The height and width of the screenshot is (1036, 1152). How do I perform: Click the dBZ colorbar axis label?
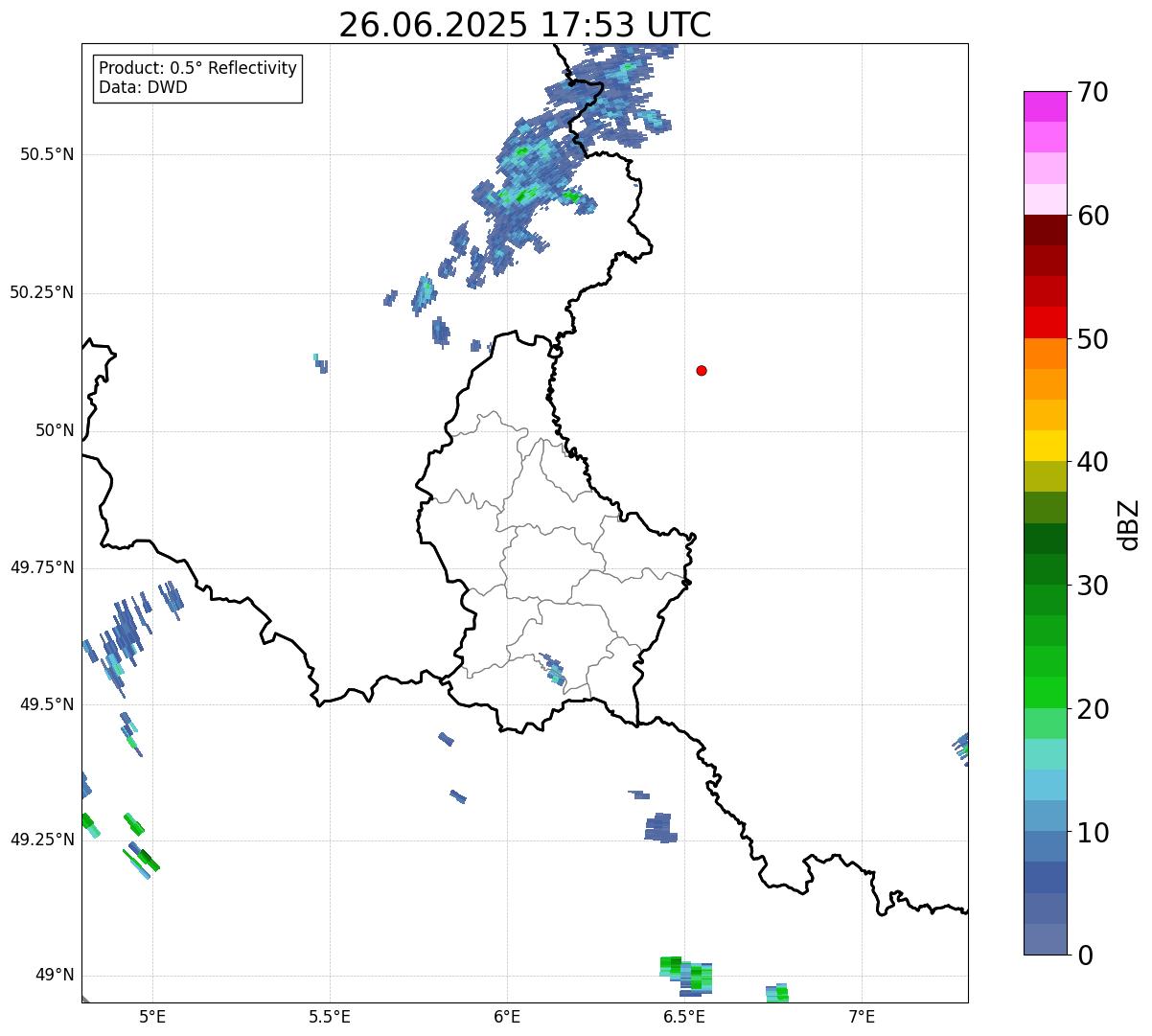click(1129, 524)
